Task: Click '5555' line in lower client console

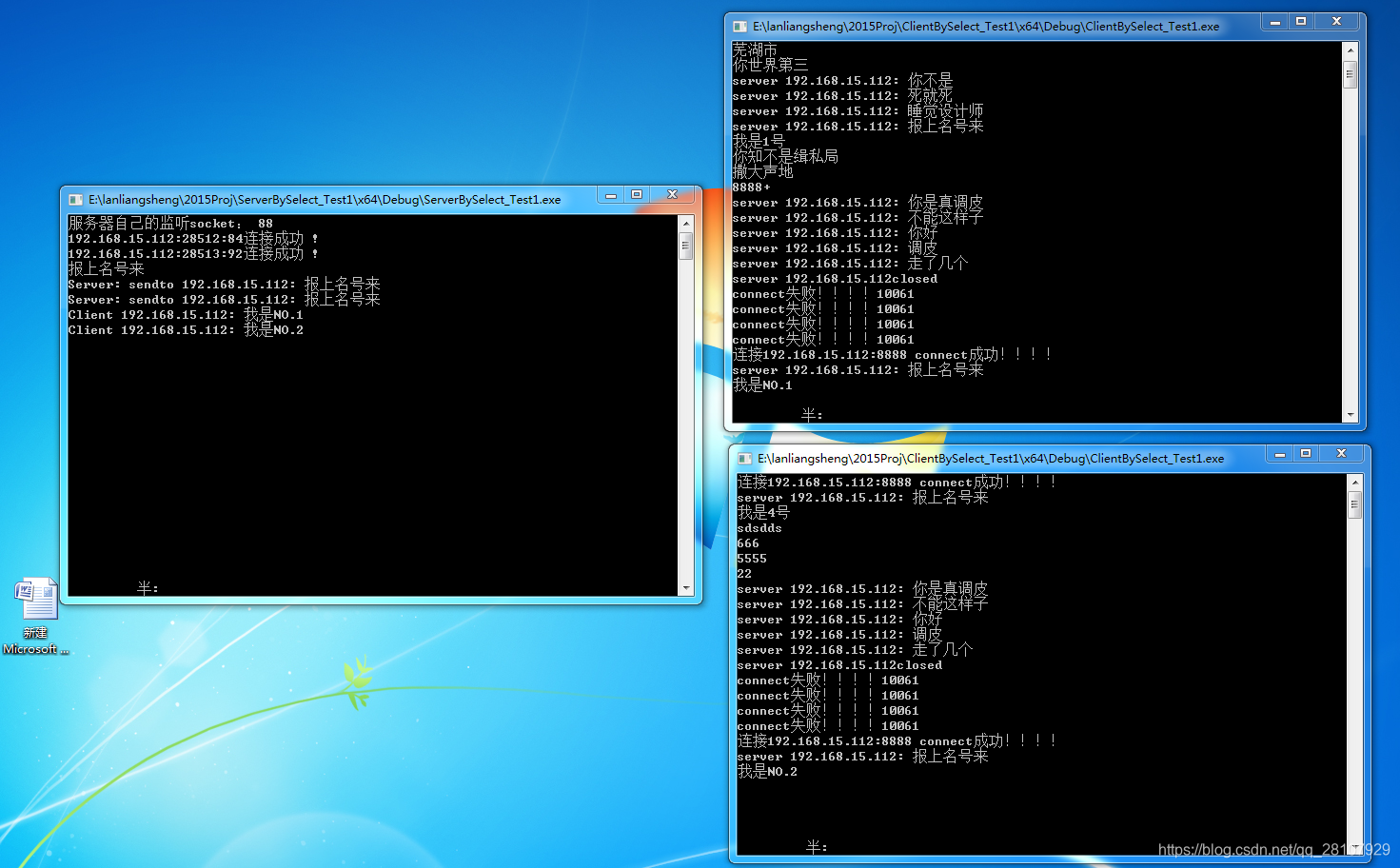Action: 752,559
